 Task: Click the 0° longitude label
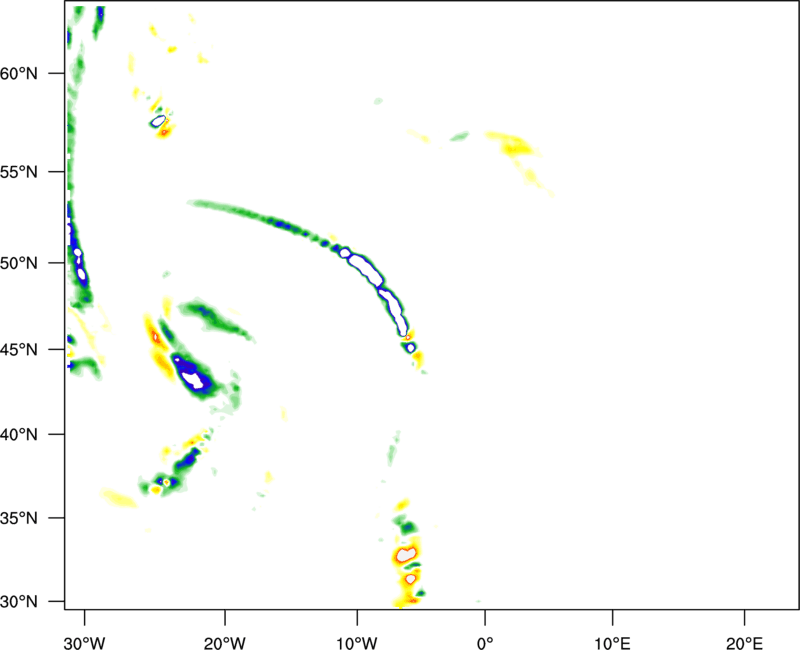(485, 643)
